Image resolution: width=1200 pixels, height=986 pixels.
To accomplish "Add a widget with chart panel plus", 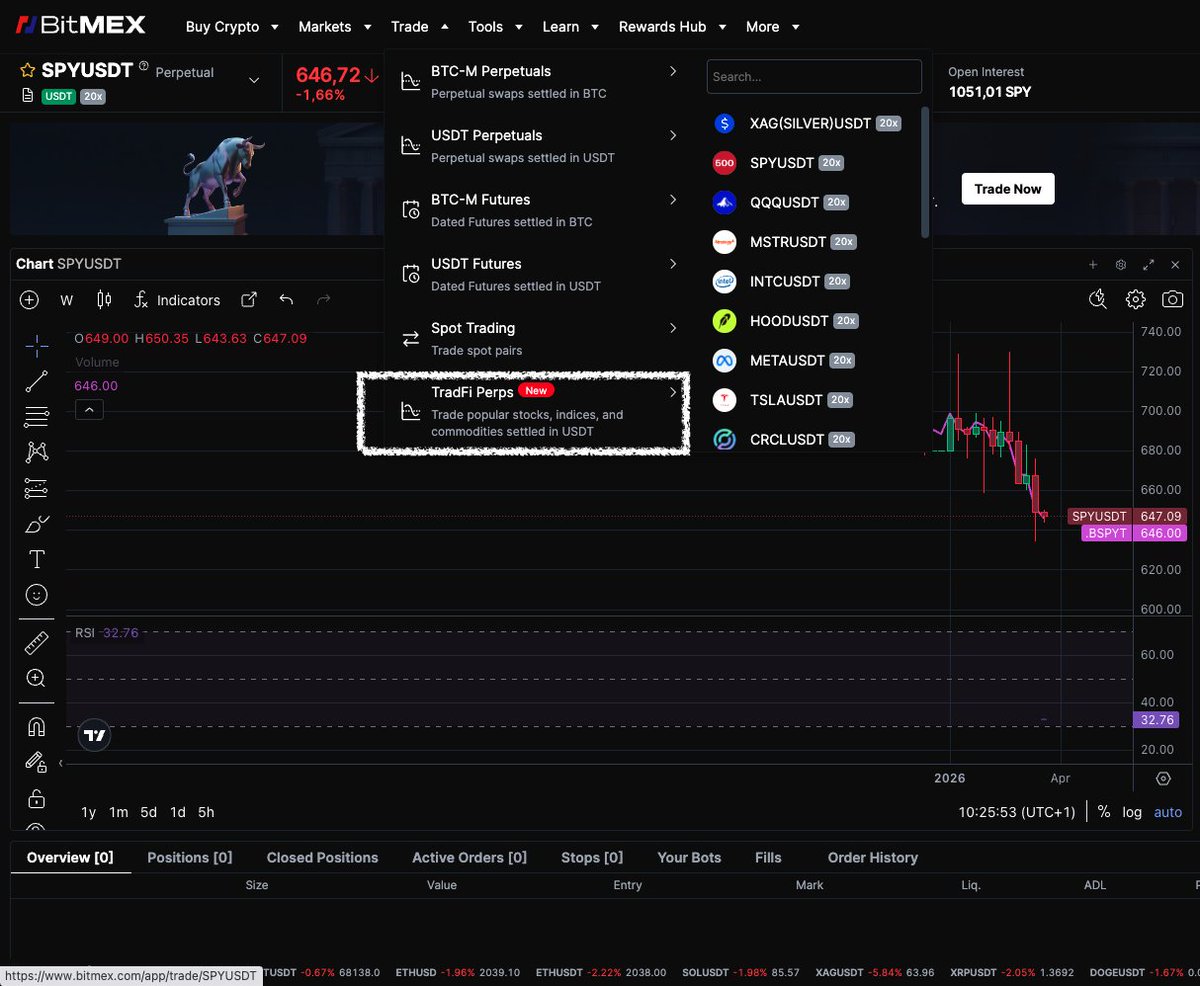I will tap(1093, 265).
